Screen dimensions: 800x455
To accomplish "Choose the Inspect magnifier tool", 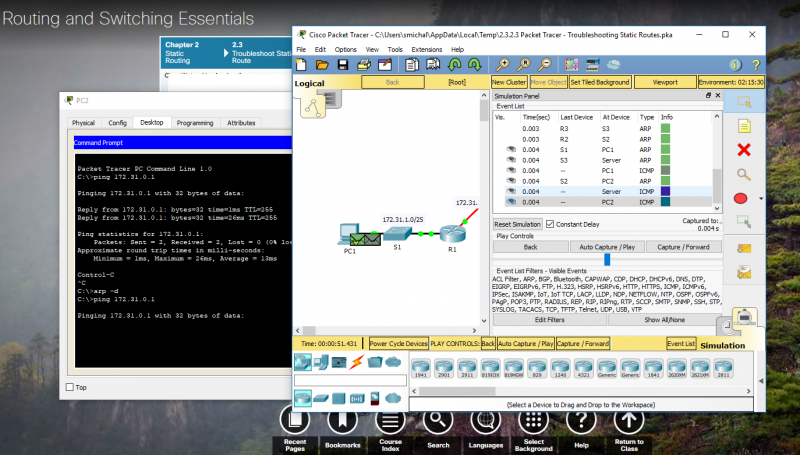I will pyautogui.click(x=744, y=174).
